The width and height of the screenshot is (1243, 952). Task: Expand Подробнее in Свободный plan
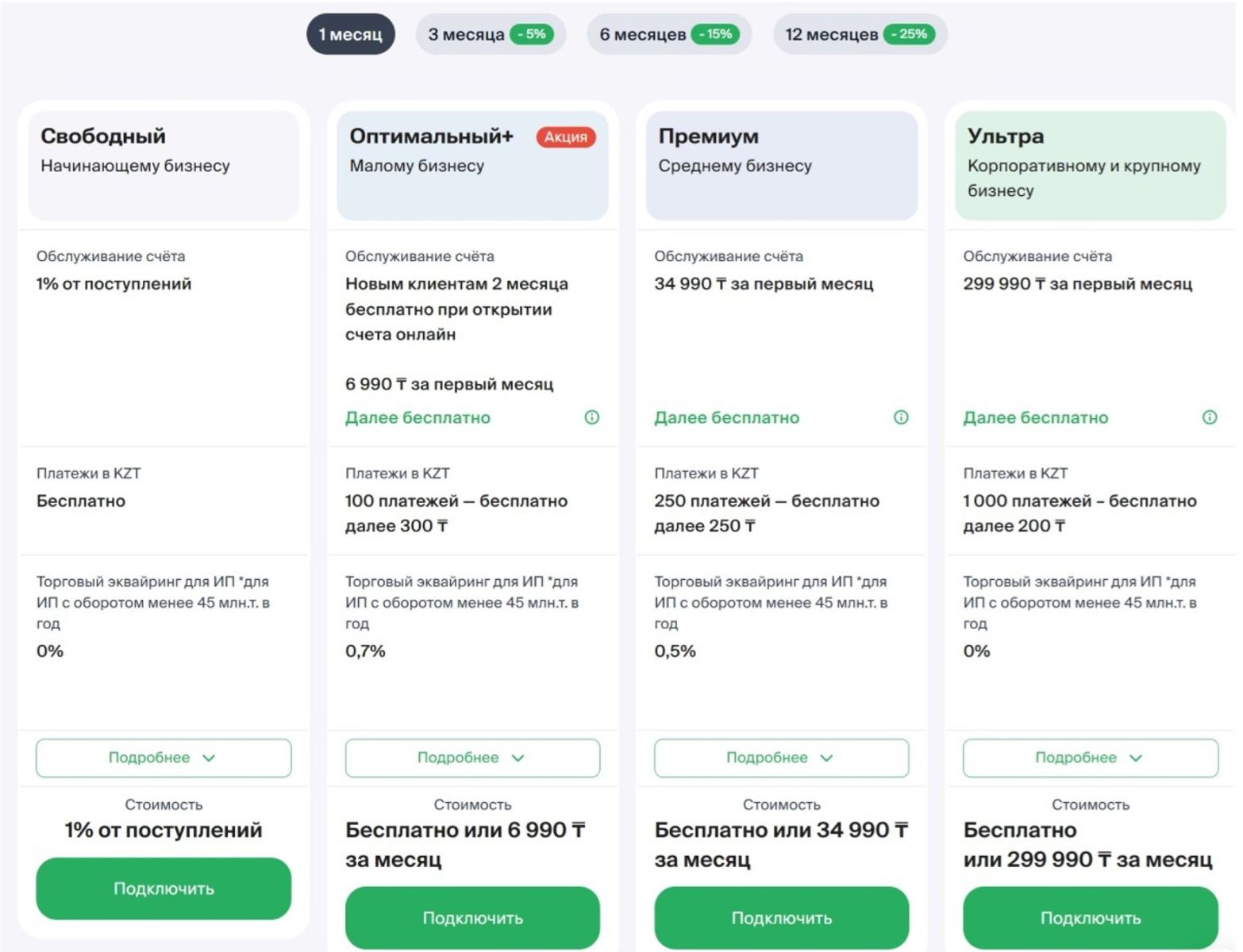(164, 758)
